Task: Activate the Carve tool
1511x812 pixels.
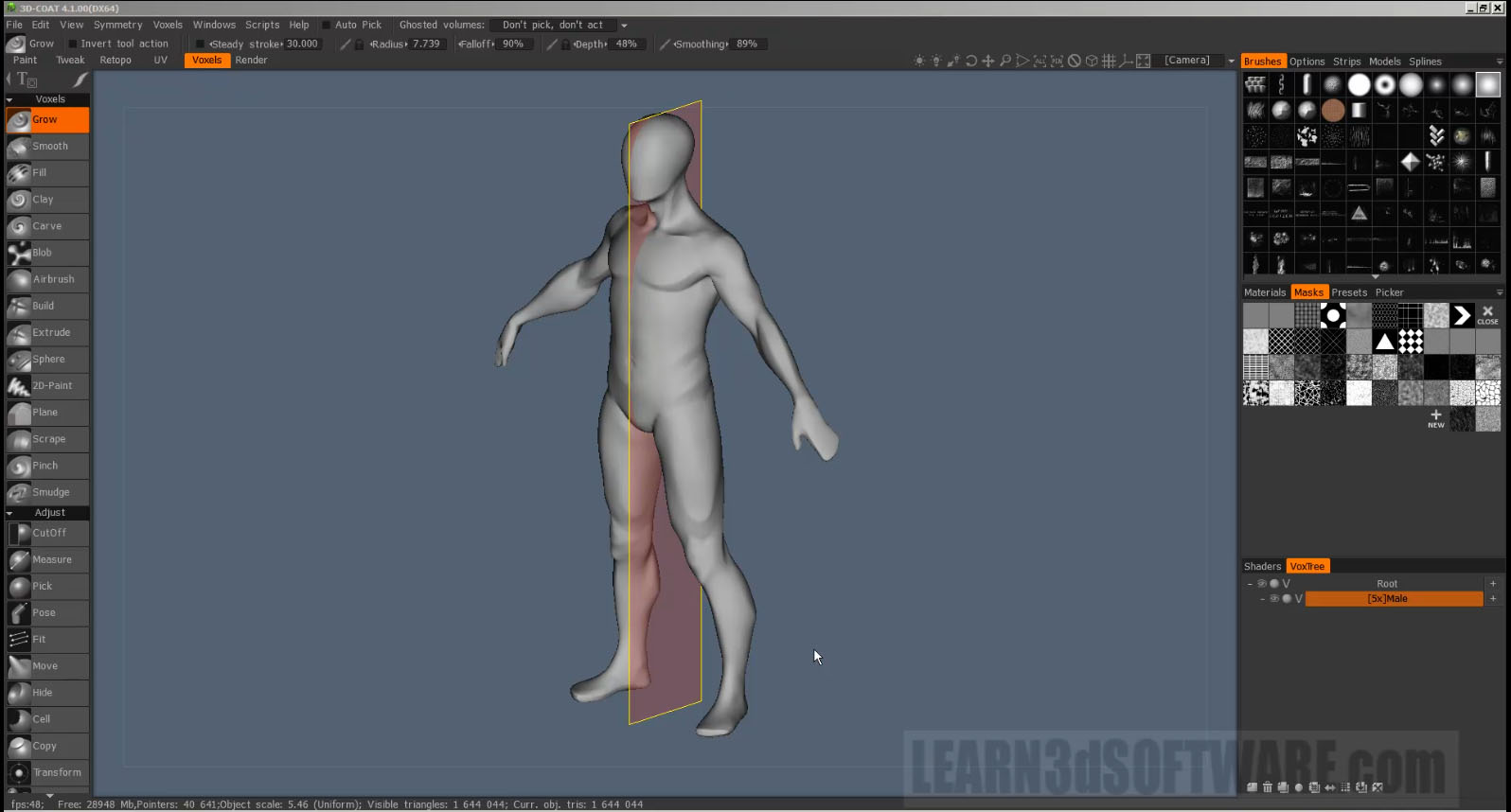Action: tap(47, 226)
